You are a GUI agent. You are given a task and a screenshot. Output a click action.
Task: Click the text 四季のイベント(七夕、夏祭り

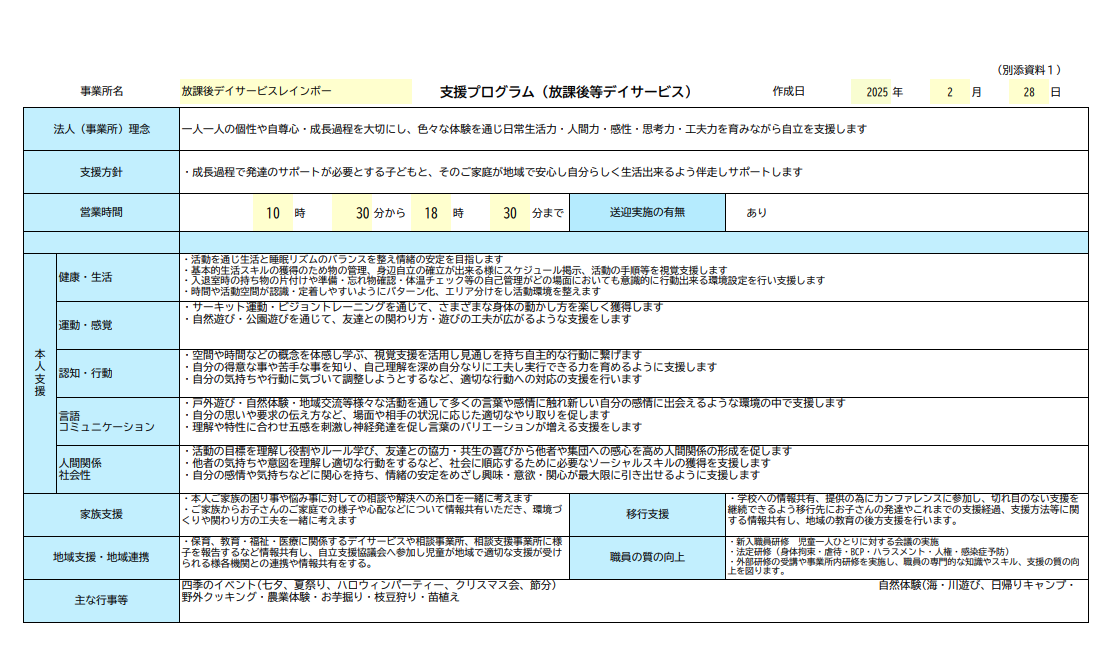click(x=368, y=585)
